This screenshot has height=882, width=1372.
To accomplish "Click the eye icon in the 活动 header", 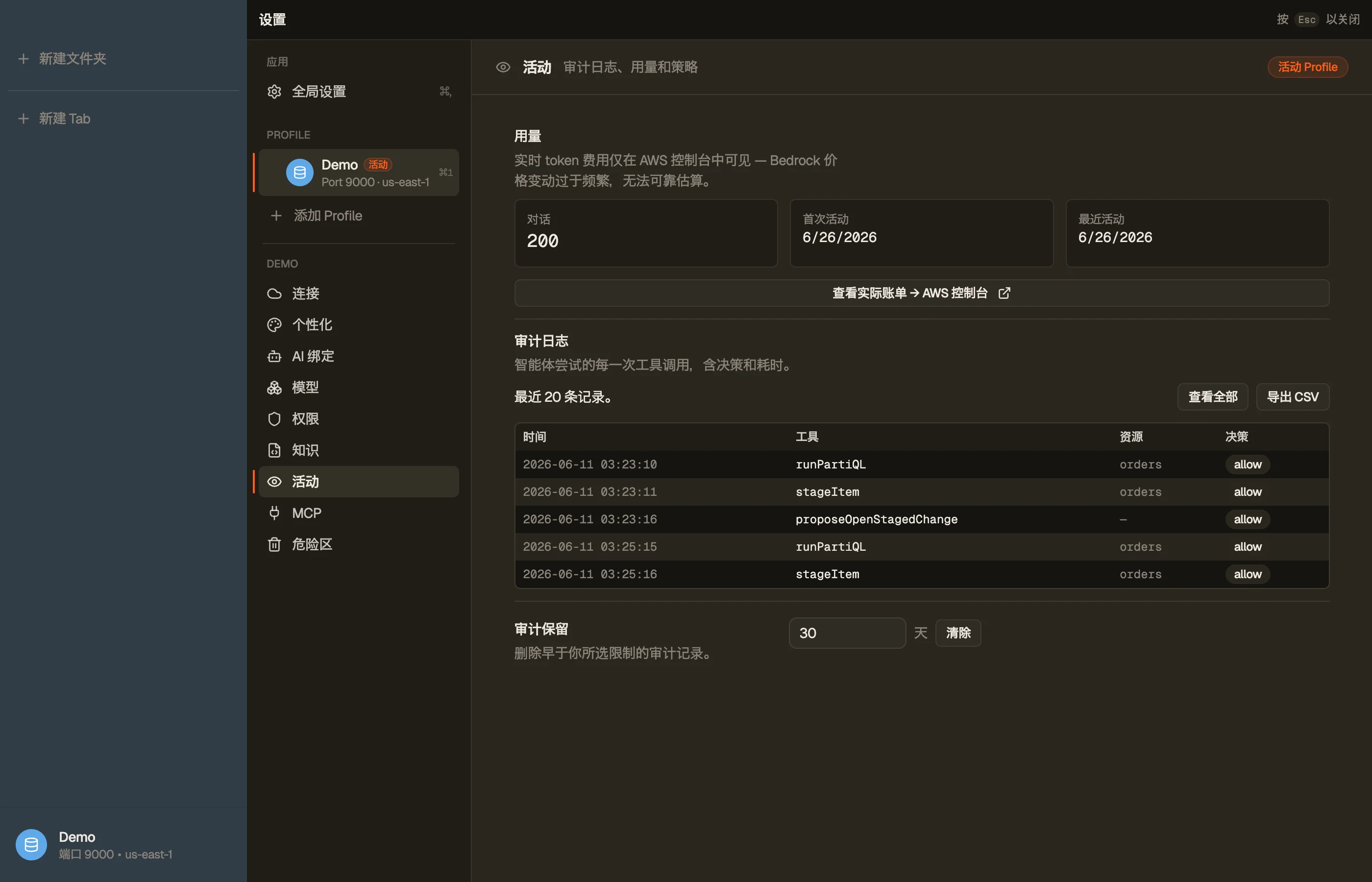I will (503, 67).
